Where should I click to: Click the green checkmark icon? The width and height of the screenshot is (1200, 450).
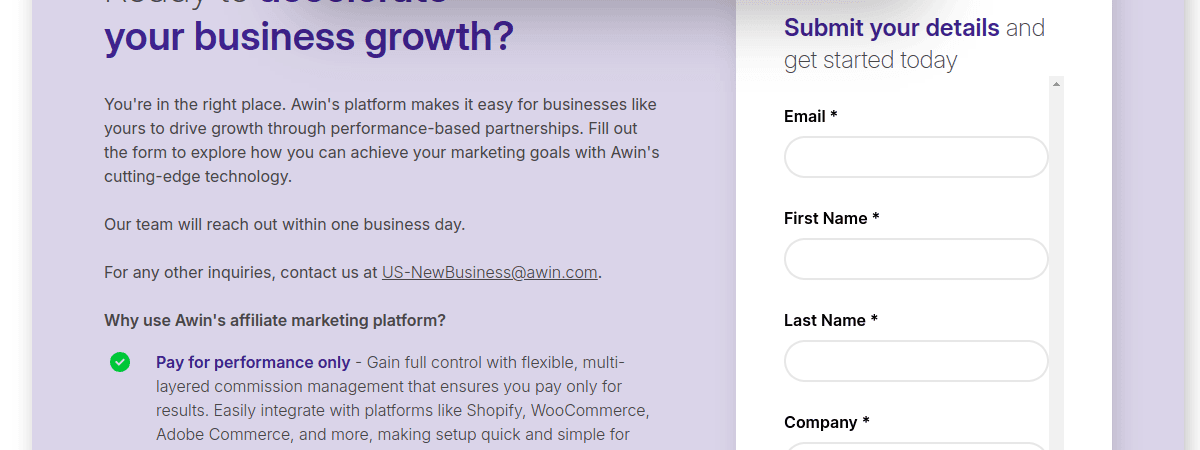pos(120,362)
